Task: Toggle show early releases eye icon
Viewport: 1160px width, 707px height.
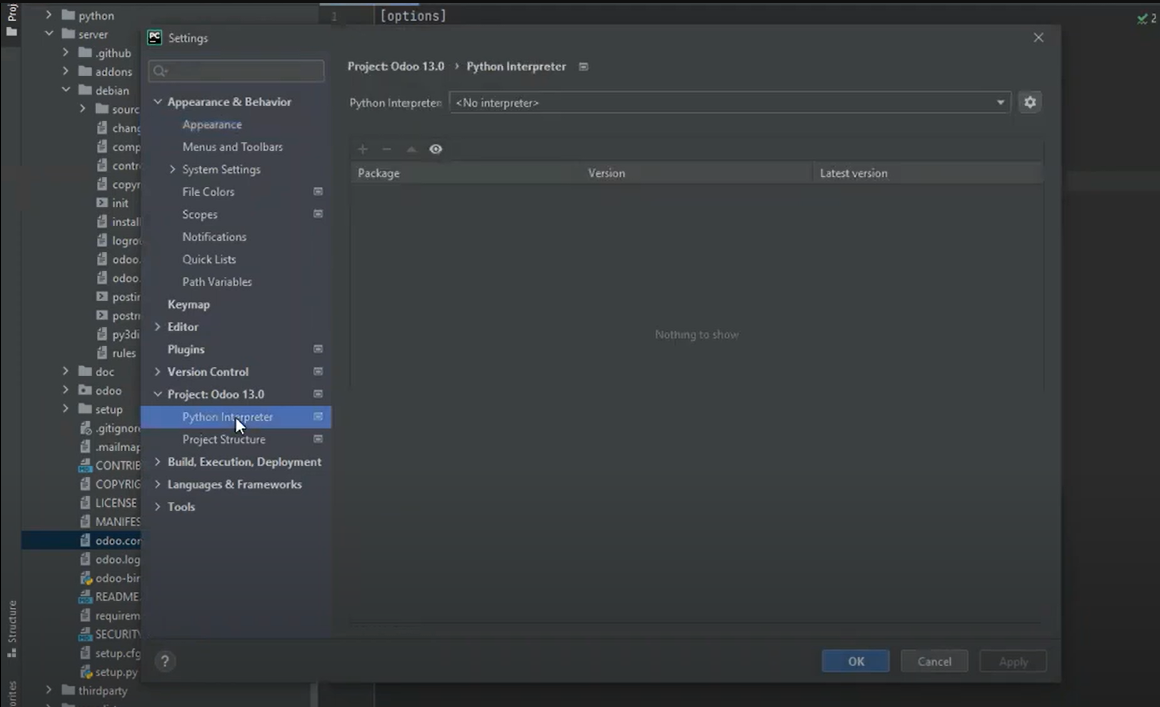Action: [436, 149]
